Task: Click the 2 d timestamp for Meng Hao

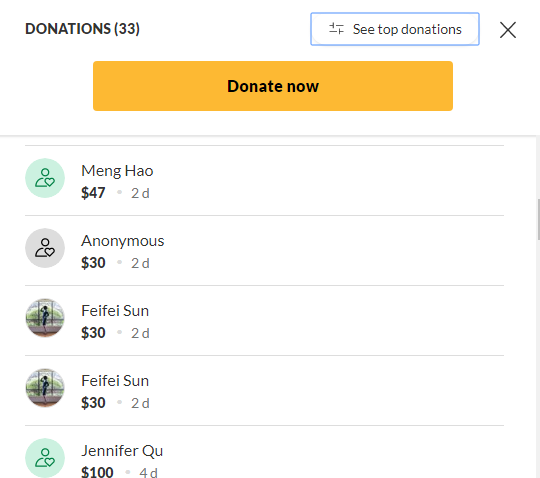Action: tap(140, 193)
